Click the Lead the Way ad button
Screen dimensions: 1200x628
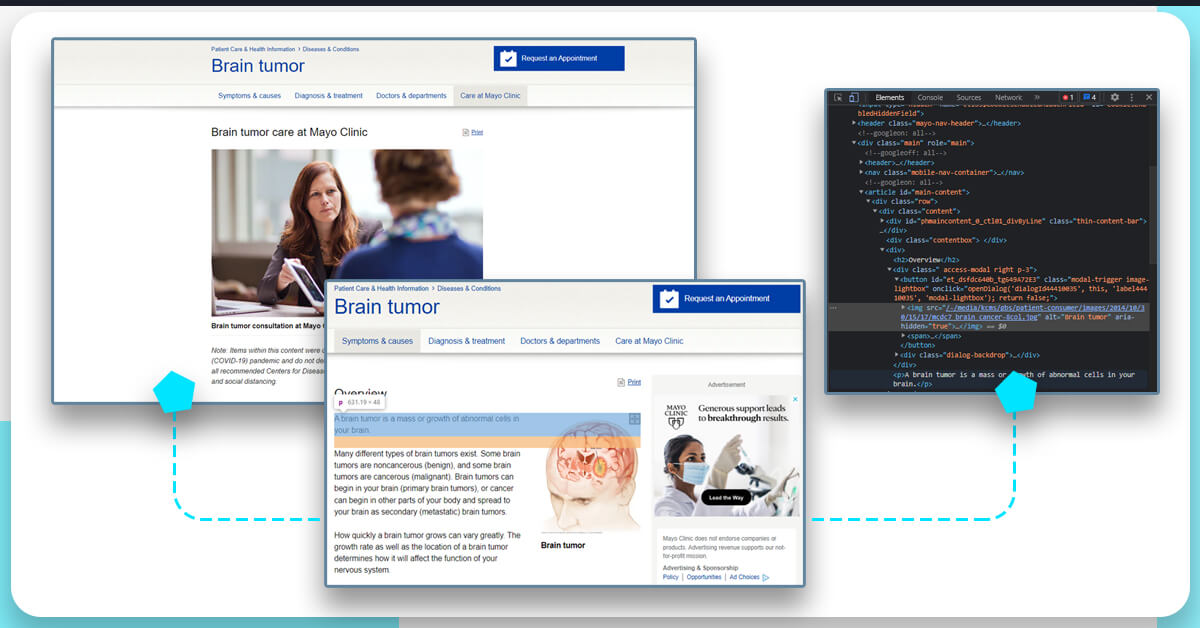coord(726,497)
